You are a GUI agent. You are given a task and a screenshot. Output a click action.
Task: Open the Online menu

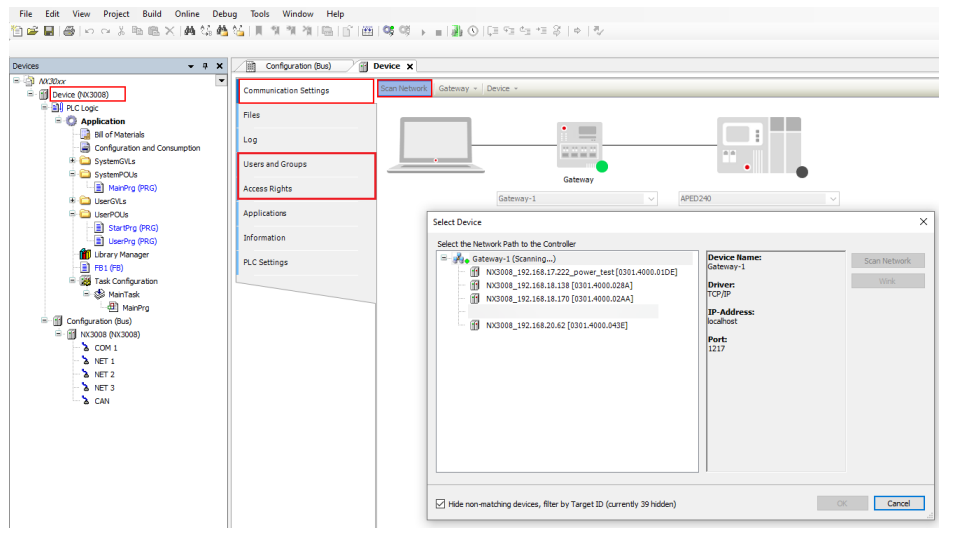[x=187, y=14]
